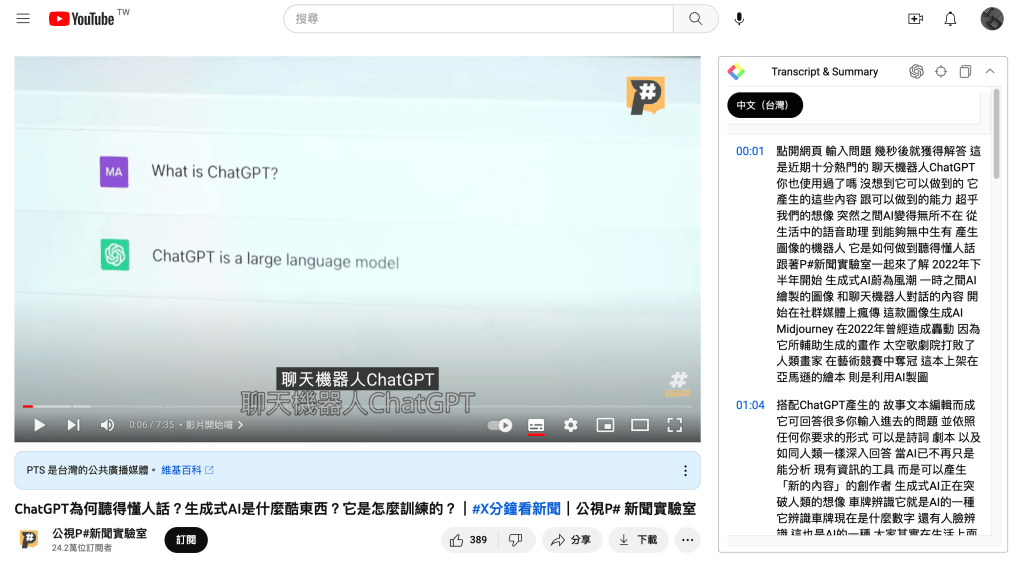The width and height of the screenshot is (1024, 562).
Task: Enable miniplayer mode
Action: 605,426
